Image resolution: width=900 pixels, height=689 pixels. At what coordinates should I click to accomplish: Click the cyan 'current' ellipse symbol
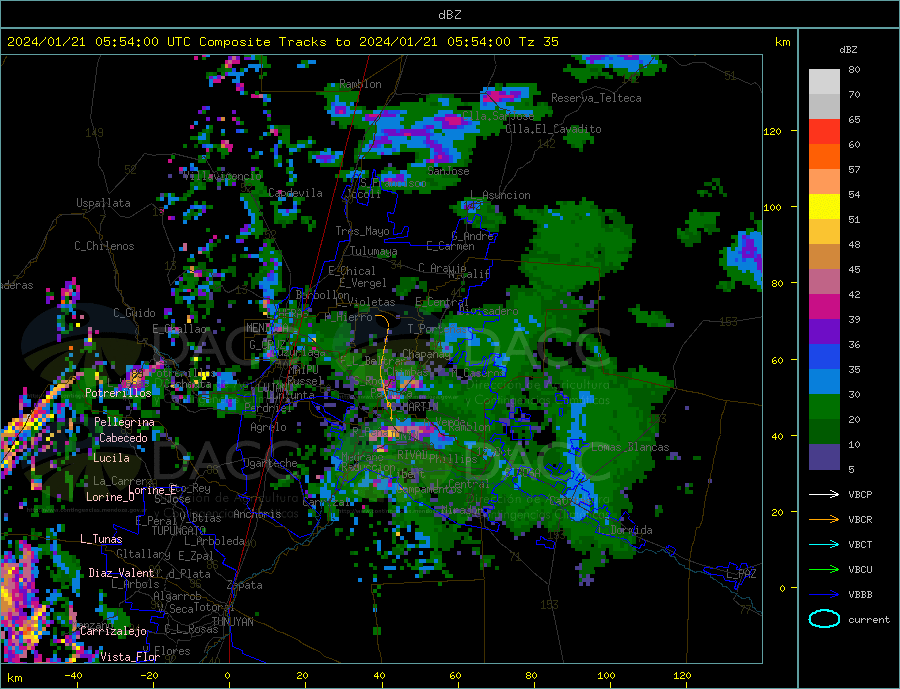coord(824,619)
